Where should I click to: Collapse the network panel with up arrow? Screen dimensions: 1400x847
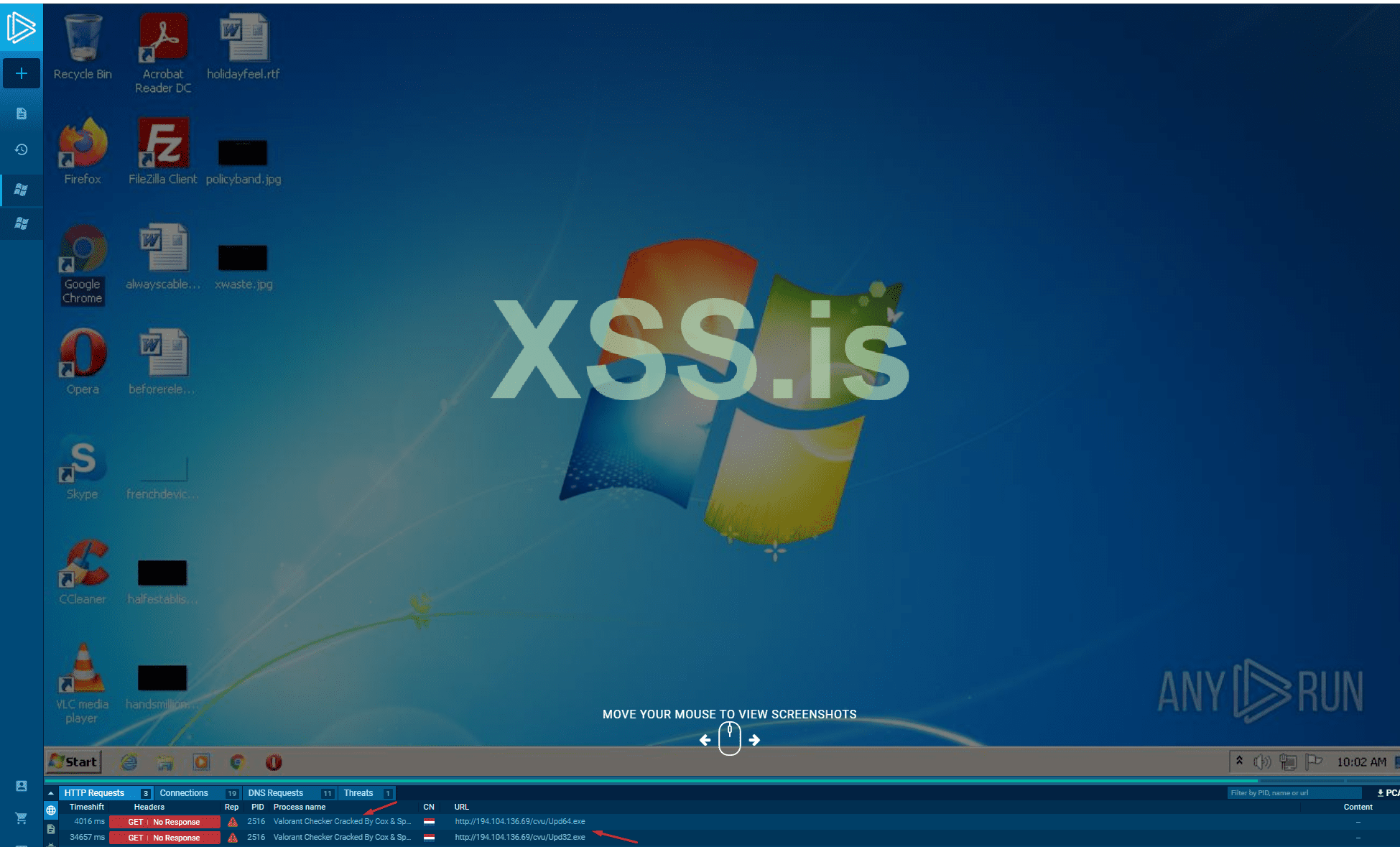pos(51,793)
